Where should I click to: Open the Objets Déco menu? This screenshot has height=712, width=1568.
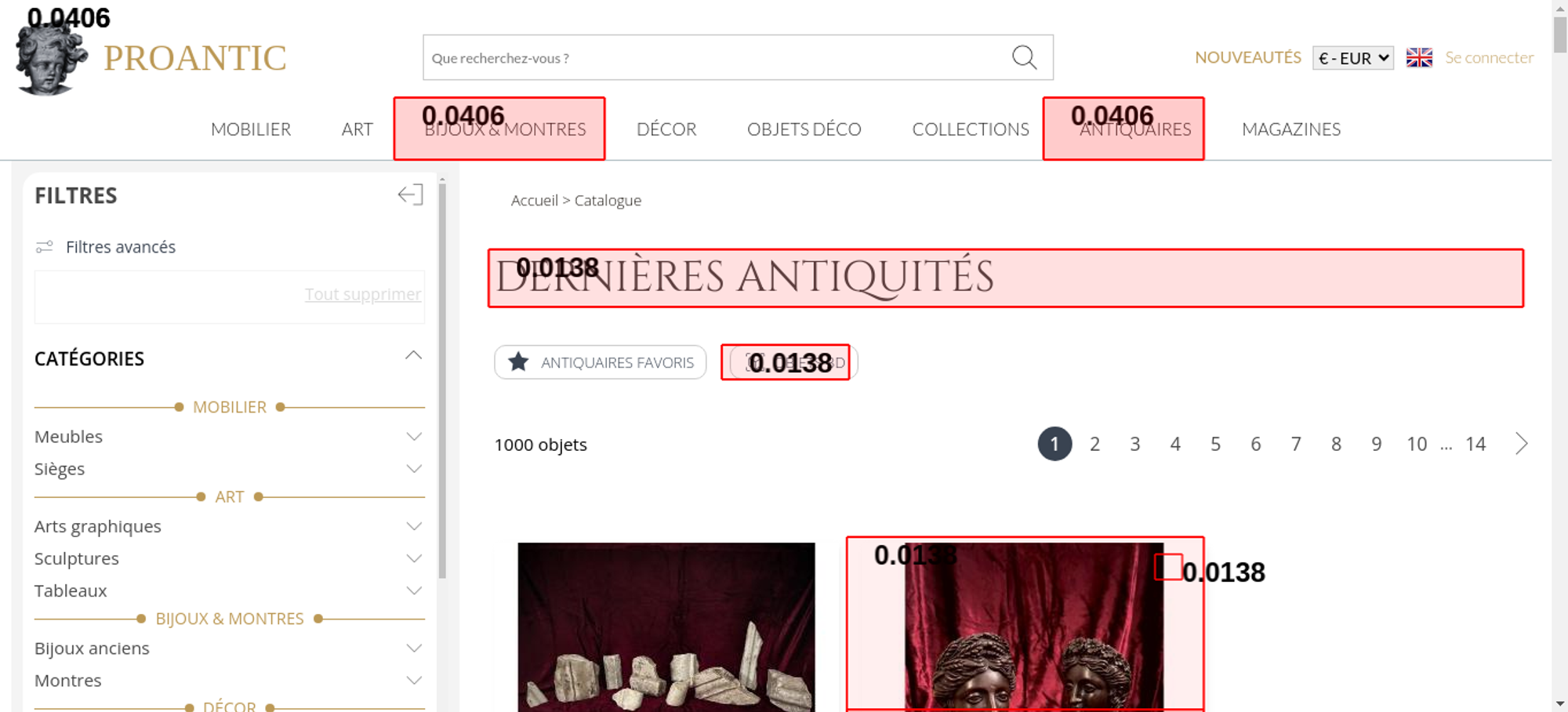[x=804, y=129]
